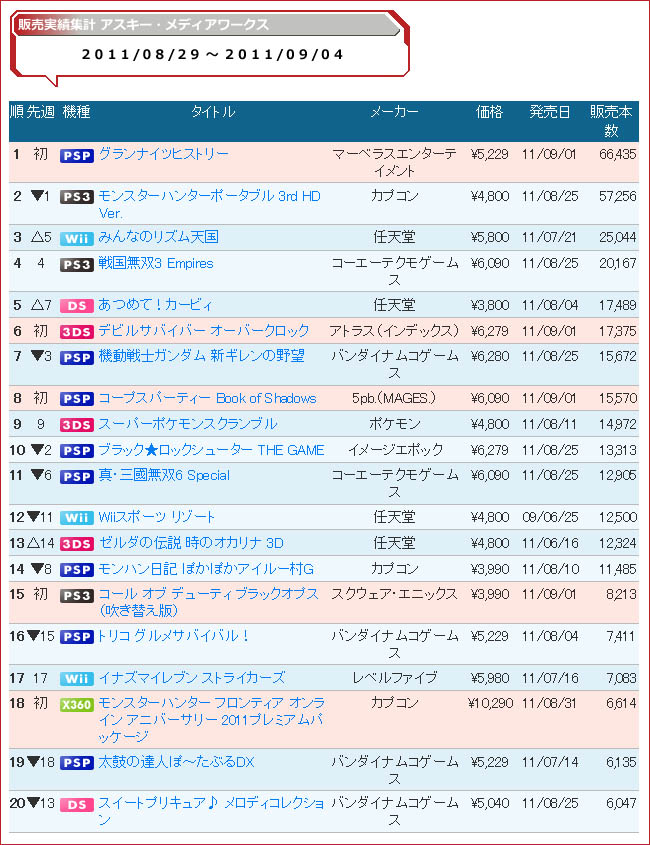Open 機動戦士ガンダム 新ギレンの野望 link

[x=202, y=356]
